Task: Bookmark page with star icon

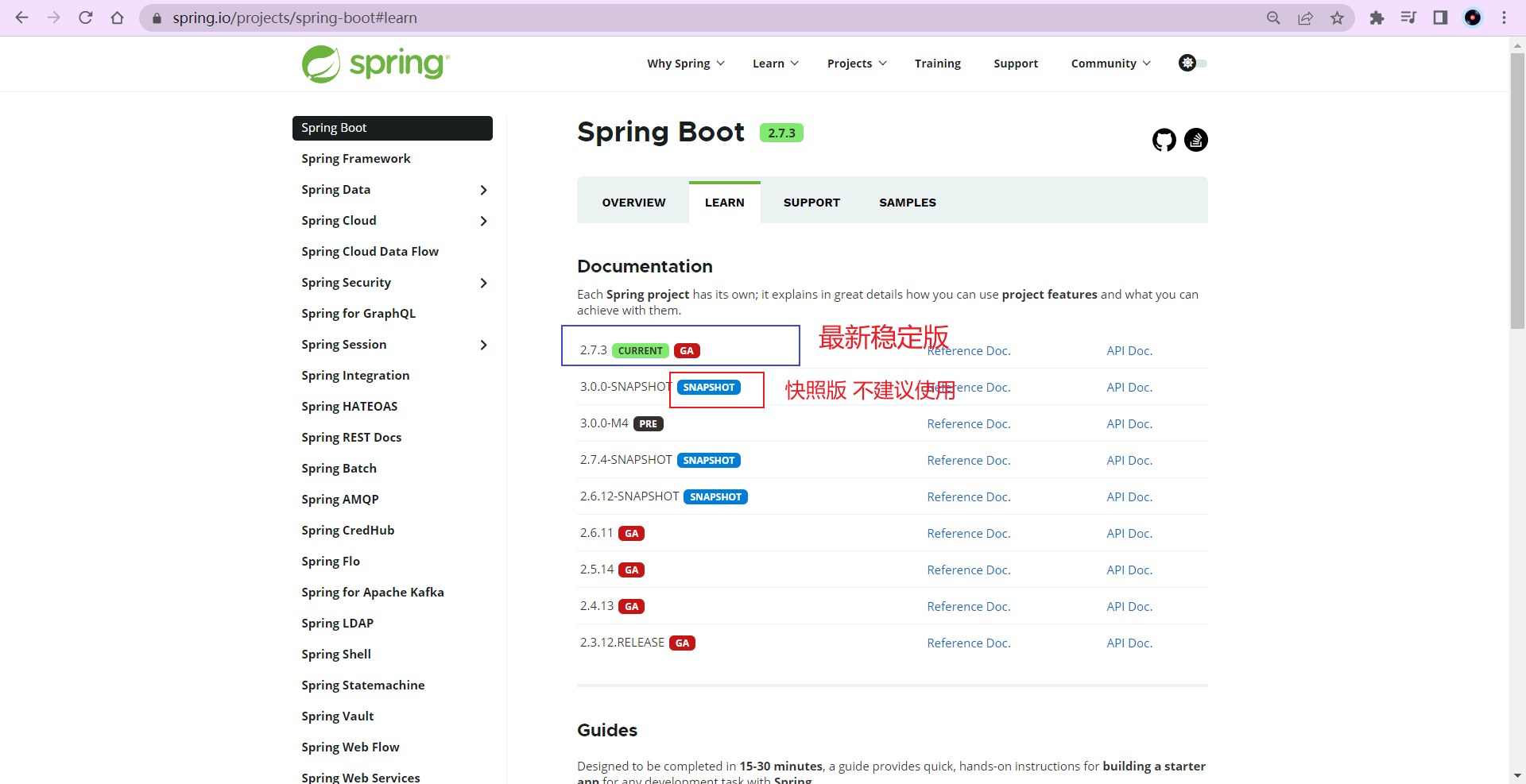Action: coord(1338,17)
